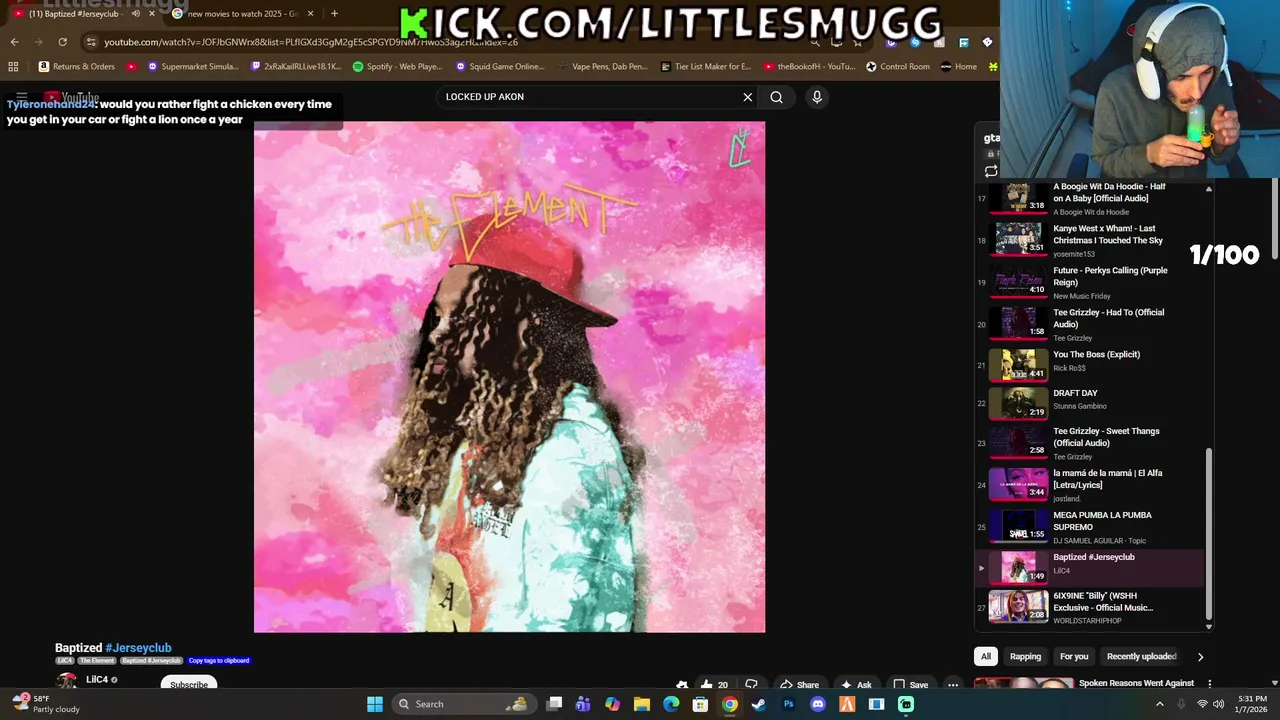Open Spotify - Web Player bookmark
The image size is (1280, 720).
click(397, 67)
